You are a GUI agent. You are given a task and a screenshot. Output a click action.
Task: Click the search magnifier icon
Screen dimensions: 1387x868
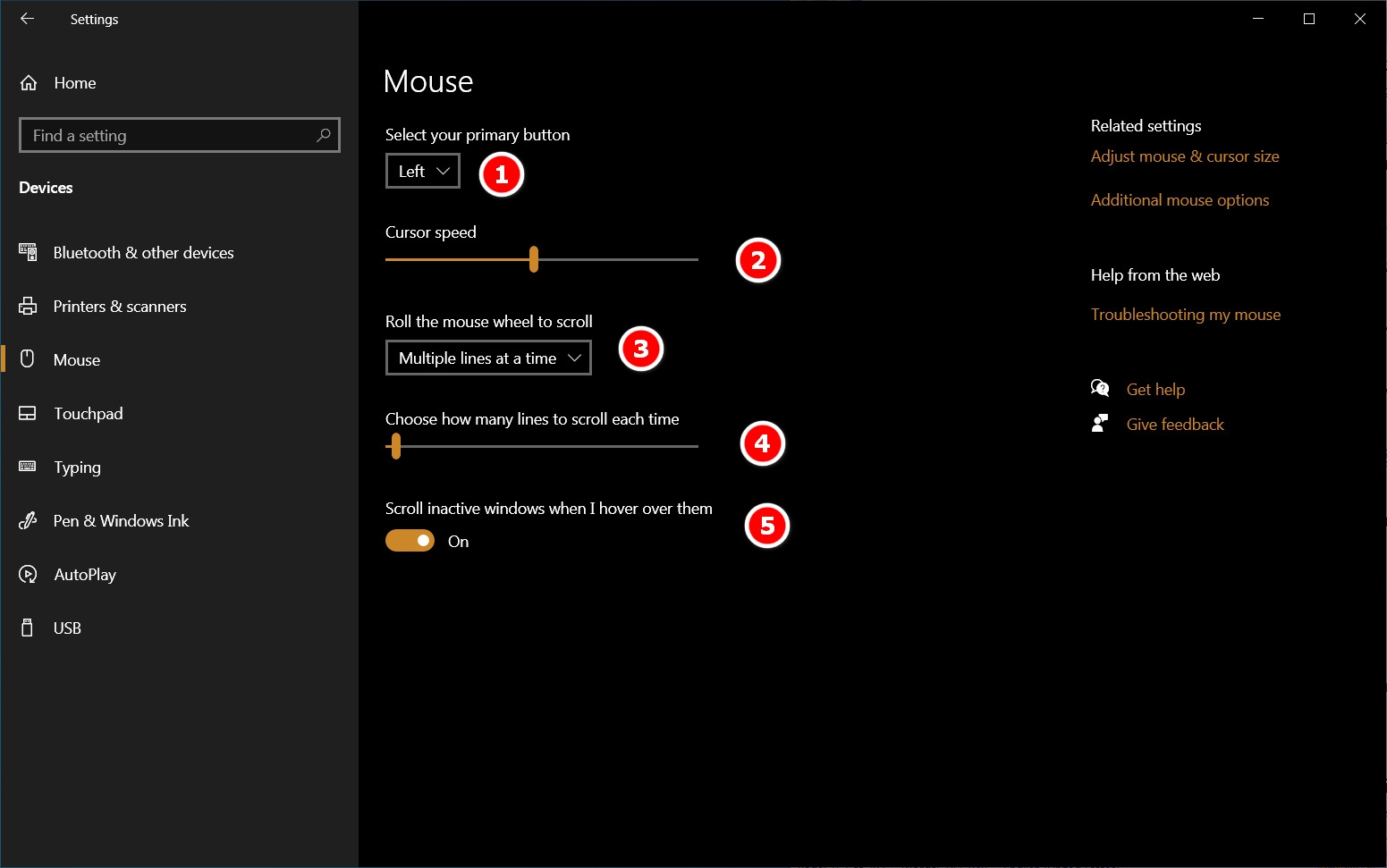pos(324,135)
